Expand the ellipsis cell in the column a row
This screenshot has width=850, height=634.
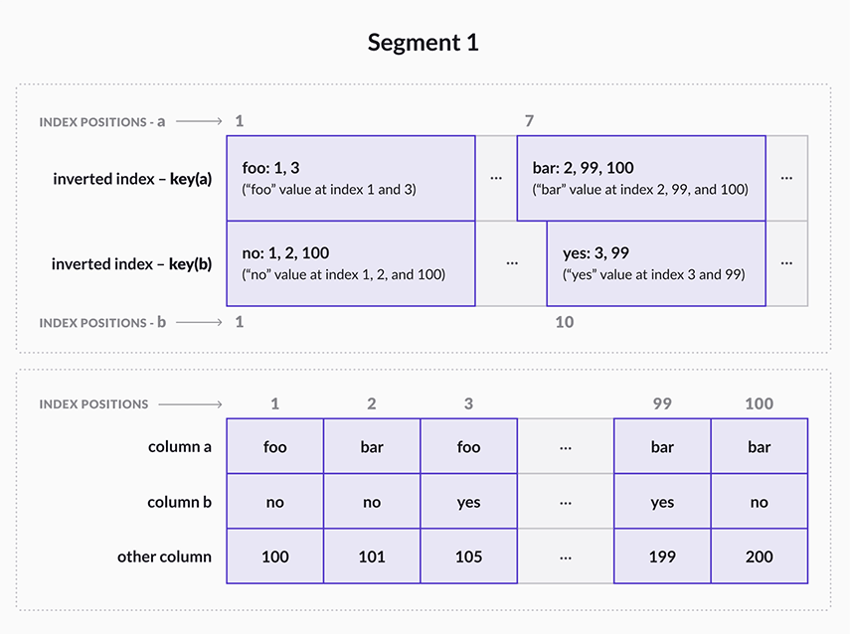coord(565,447)
